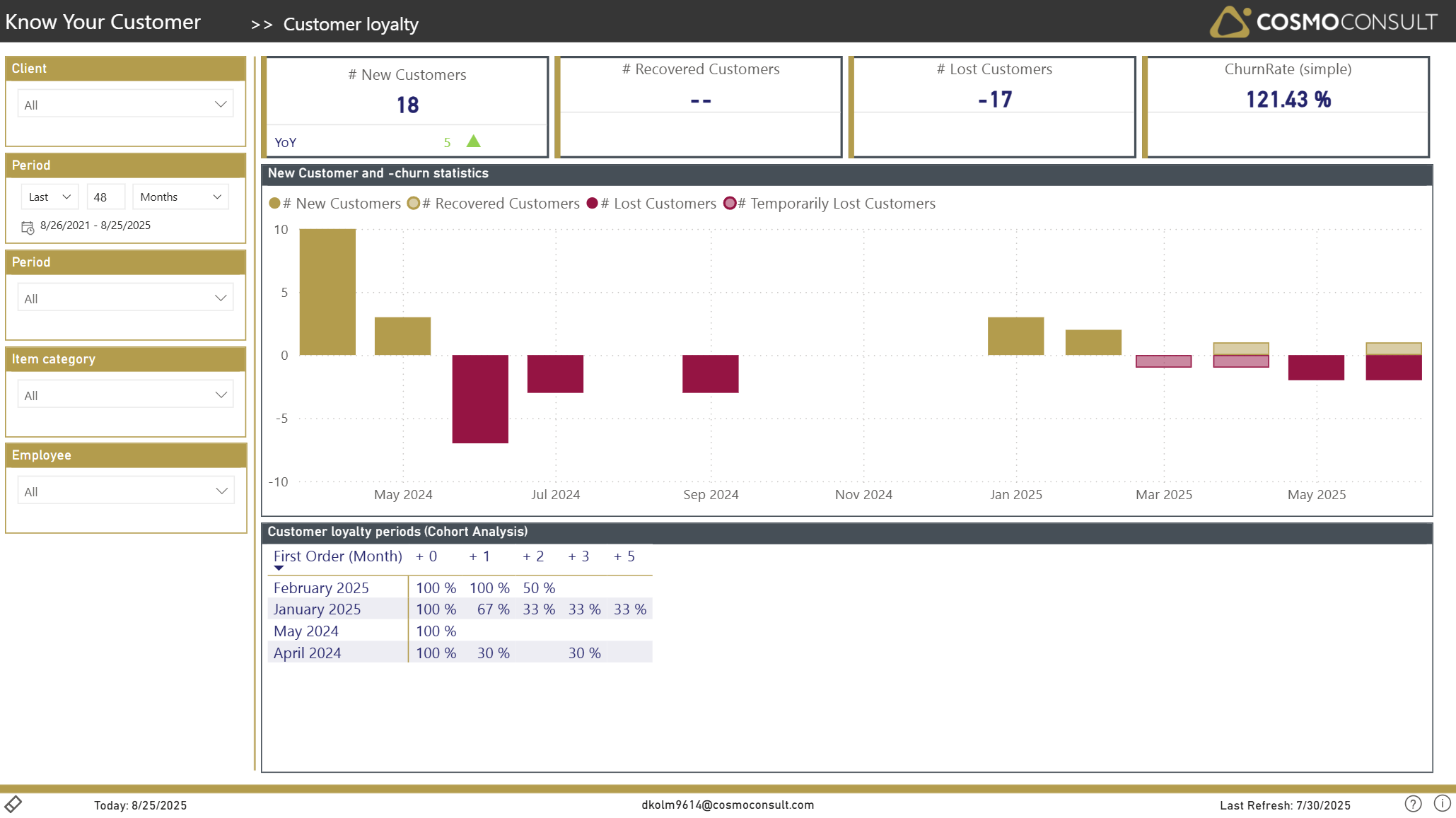The image size is (1456, 818).
Task: Click the info icon in footer
Action: (x=1442, y=803)
